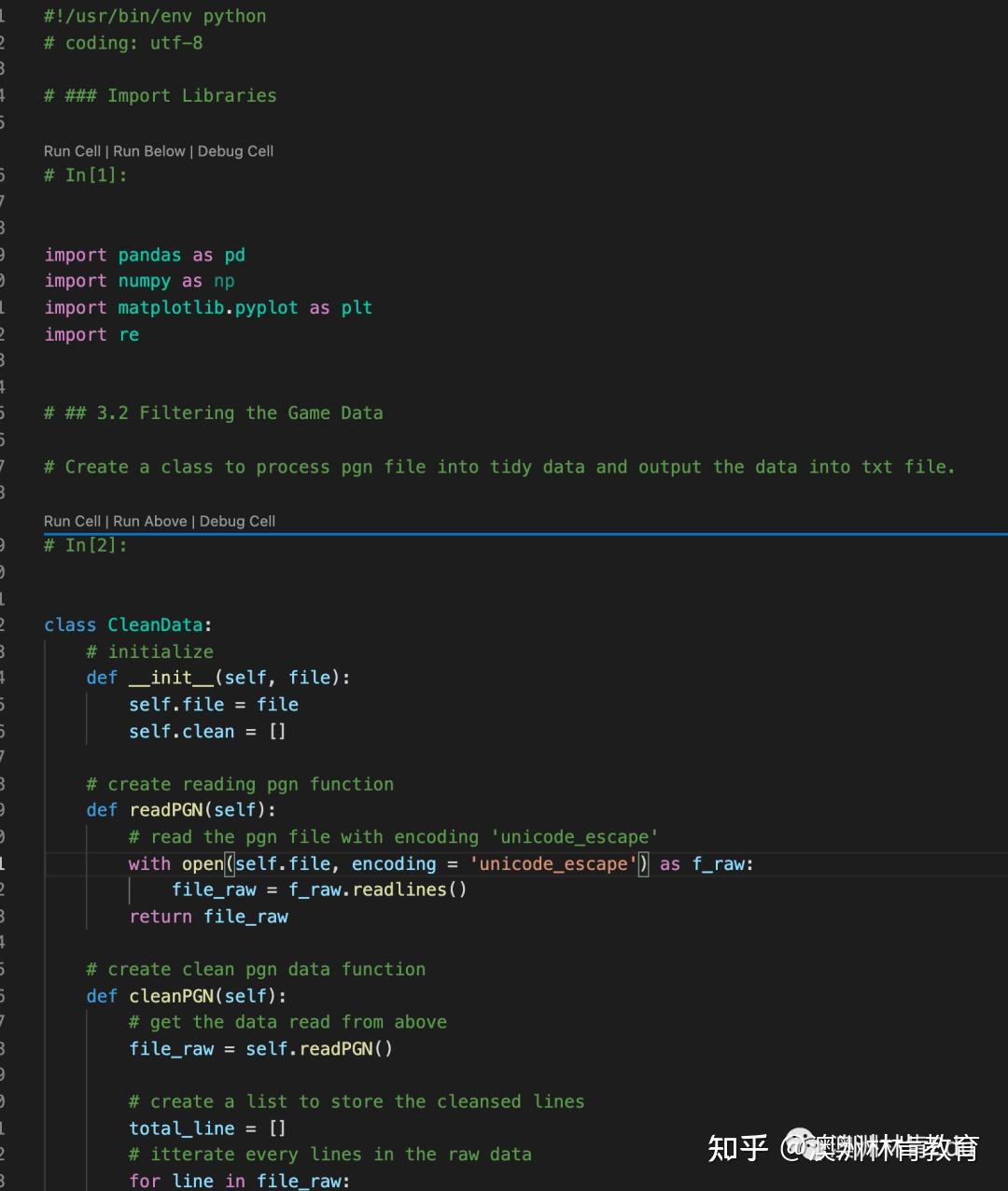Place cursor on the shebang line
This screenshot has width=1008, height=1191.
tap(155, 16)
